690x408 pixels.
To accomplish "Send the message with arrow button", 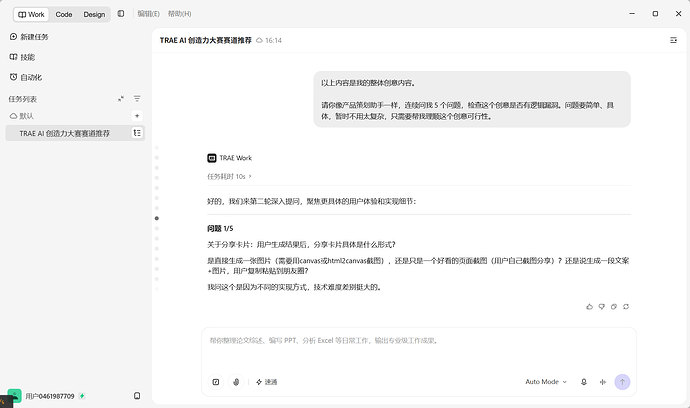I will coord(622,382).
